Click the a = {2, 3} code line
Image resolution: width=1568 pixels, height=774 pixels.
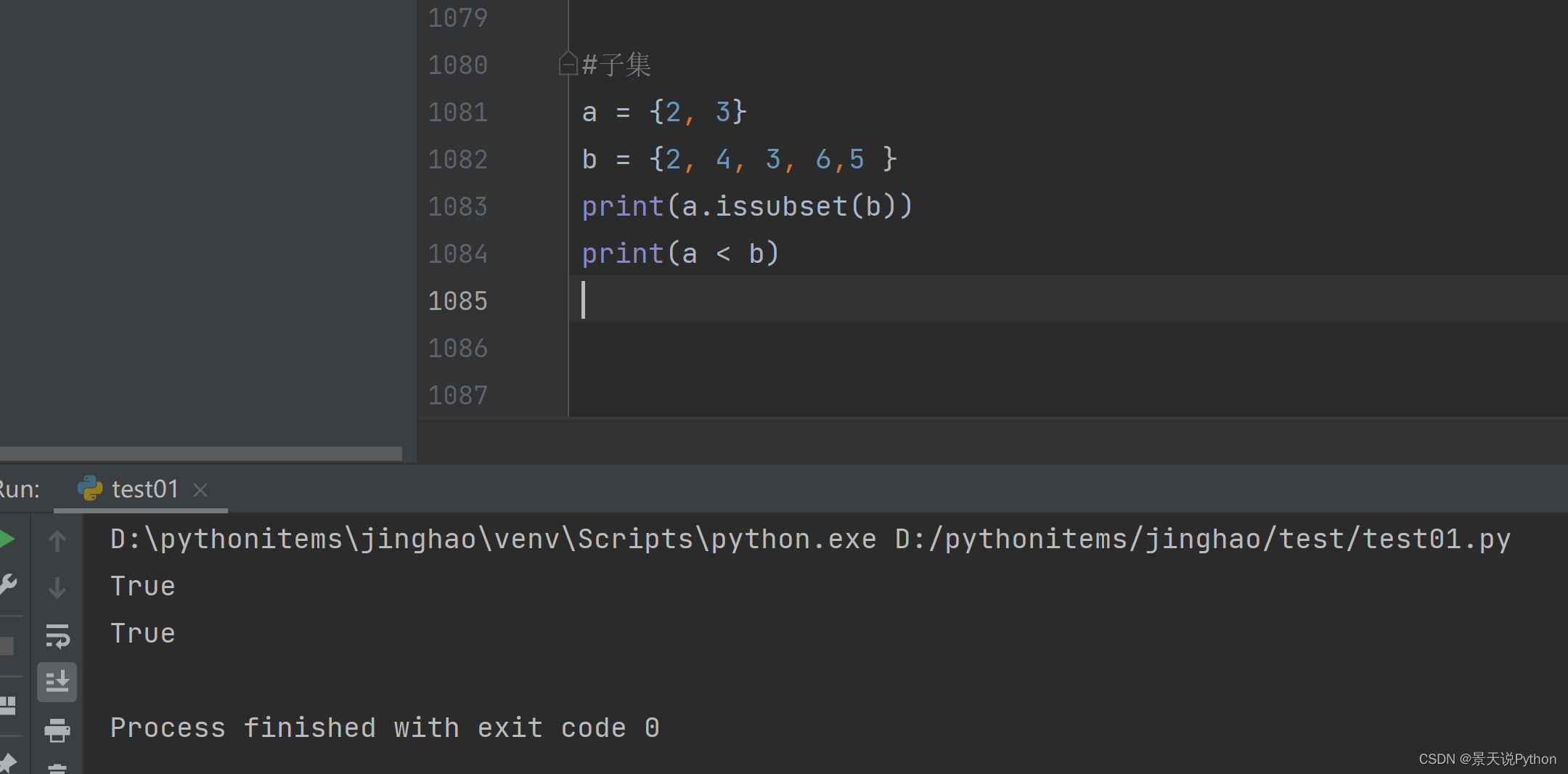click(x=664, y=113)
